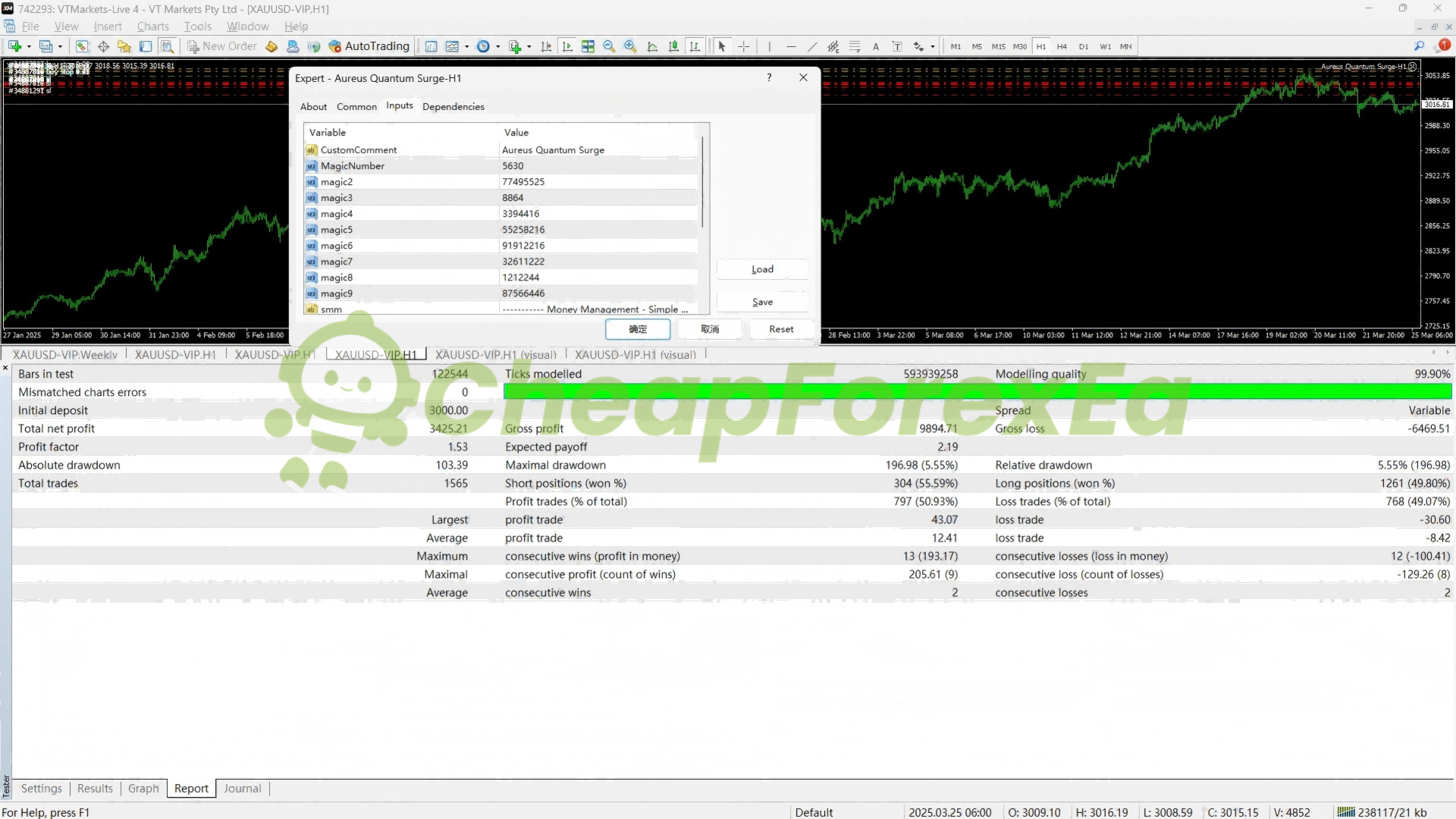Open the notifications icon with red badge
The width and height of the screenshot is (1456, 819).
coord(1443,45)
